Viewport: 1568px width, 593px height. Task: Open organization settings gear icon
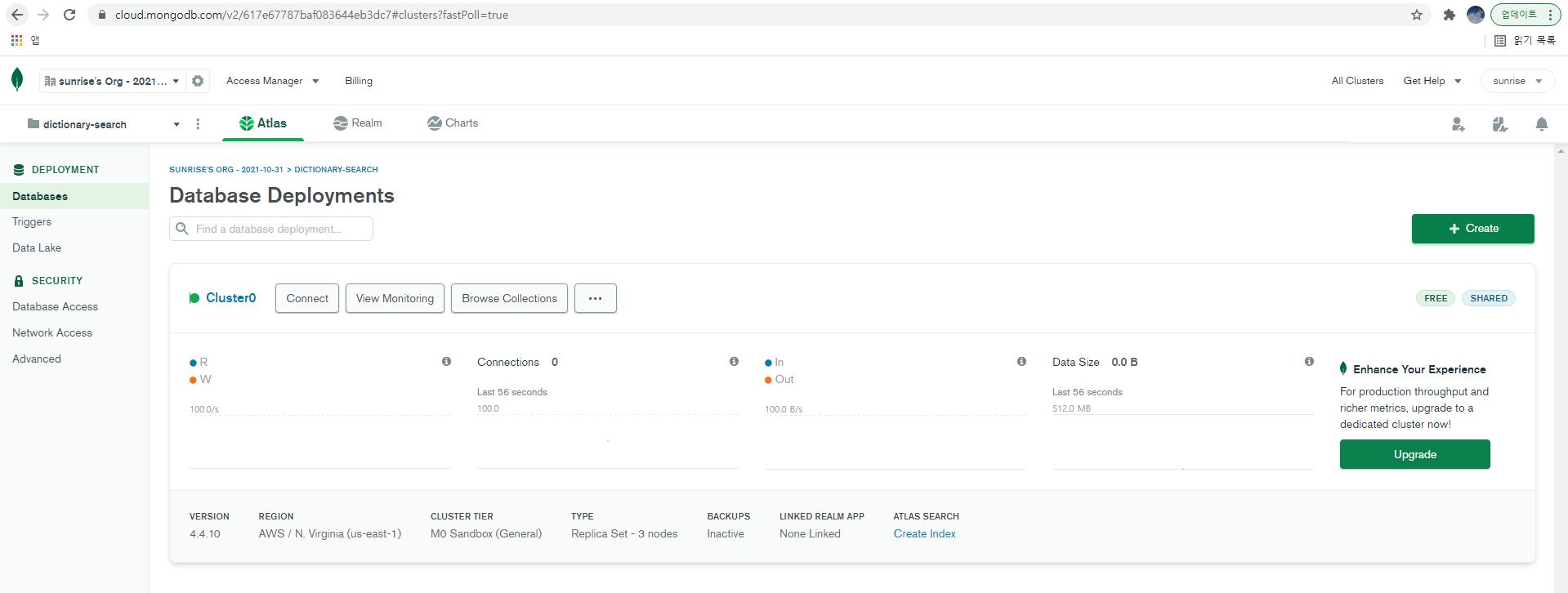click(198, 81)
